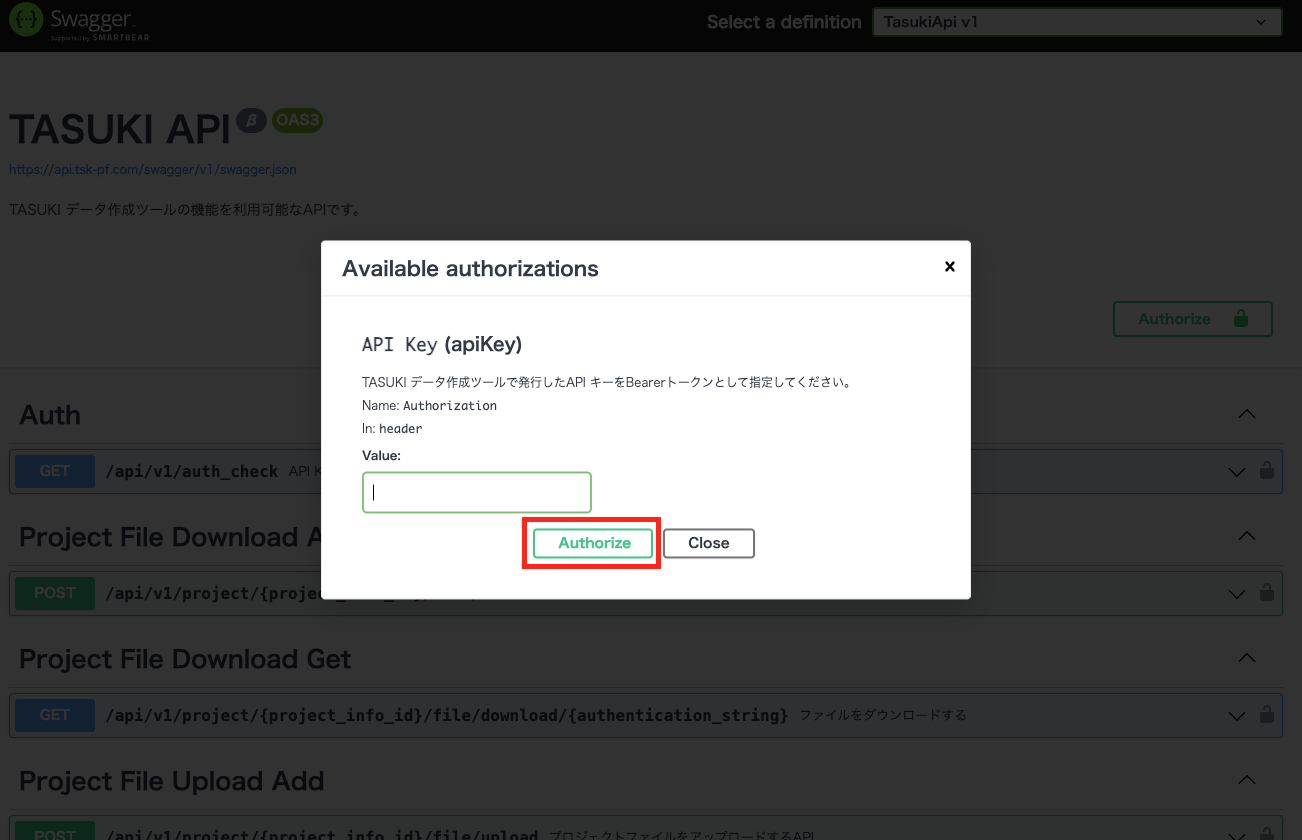This screenshot has height=840, width=1302.
Task: Expand the POST project endpoint arrow
Action: point(1237,594)
